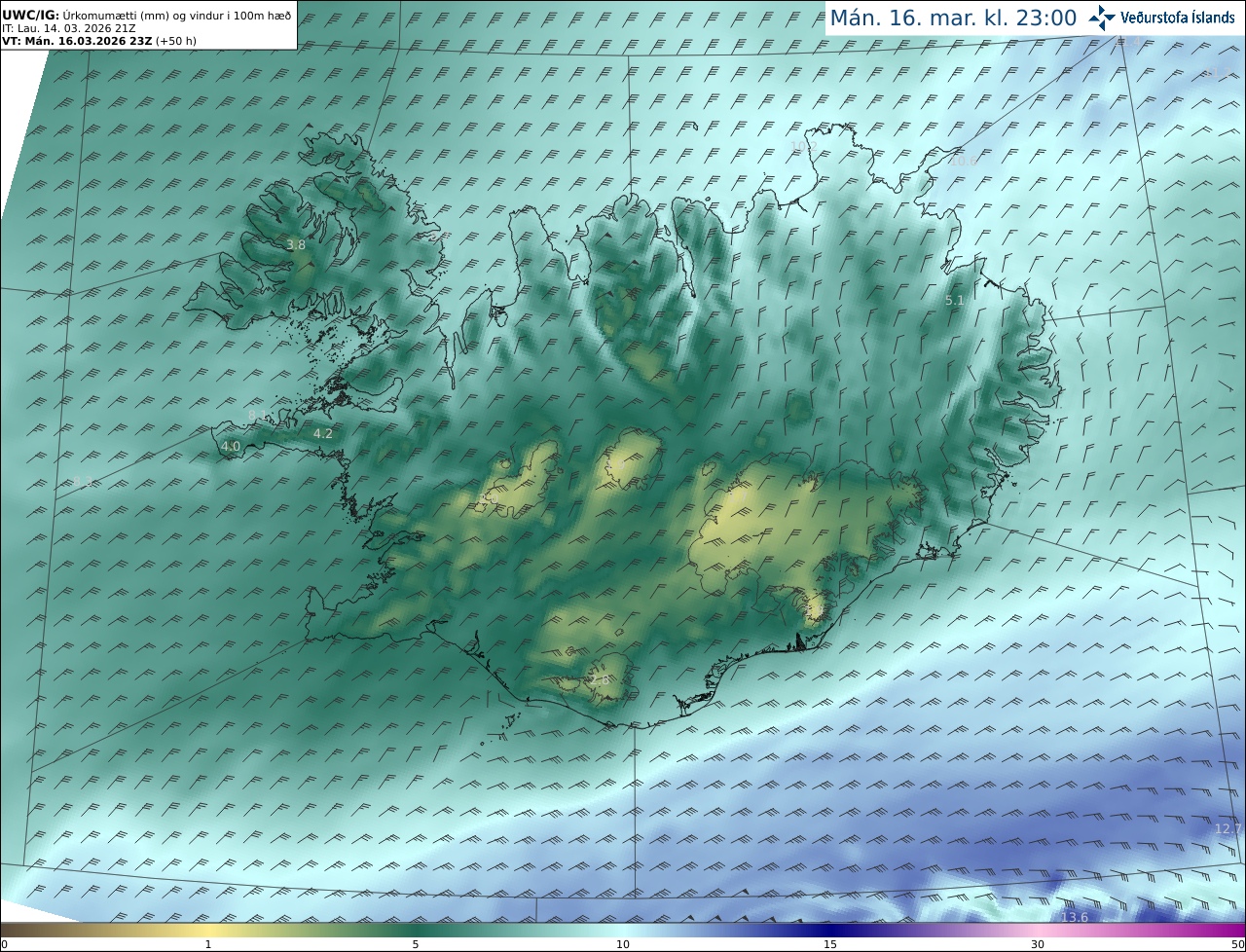Click the Veðurstofa Íslands name text
This screenshot has height=952, width=1246.
pos(1178,18)
